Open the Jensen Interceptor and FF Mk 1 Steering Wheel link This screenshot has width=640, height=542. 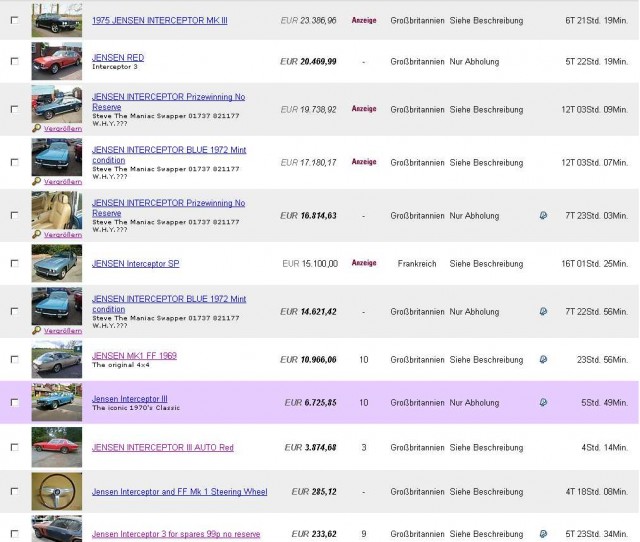click(x=180, y=491)
